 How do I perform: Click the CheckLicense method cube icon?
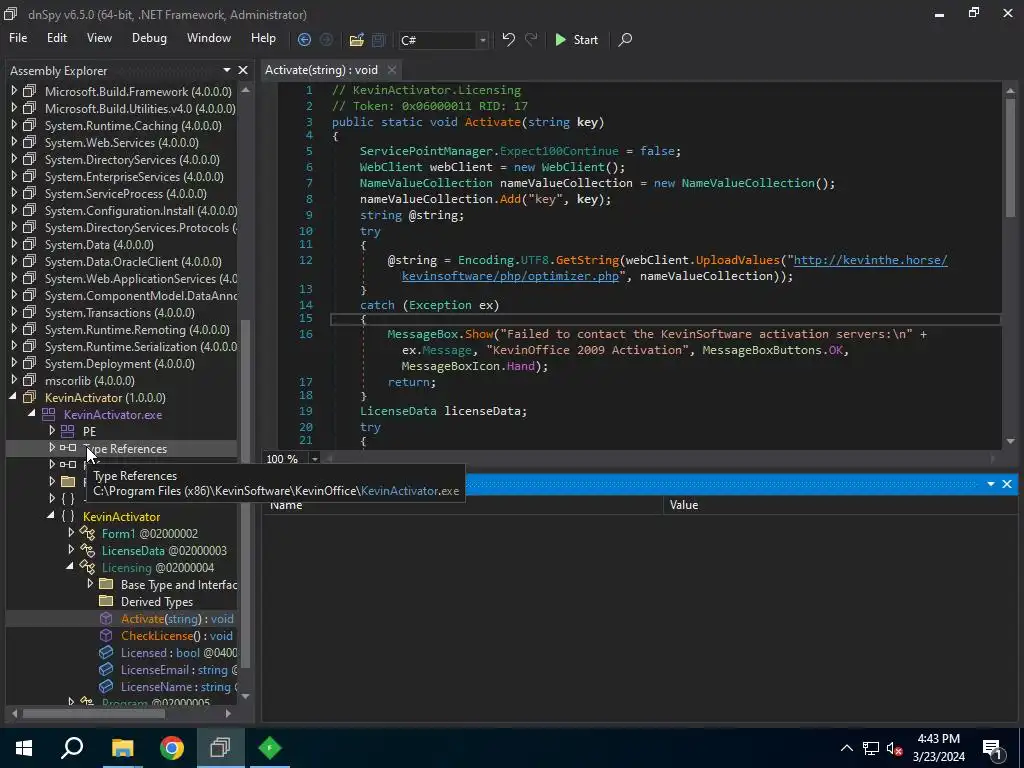(x=106, y=635)
